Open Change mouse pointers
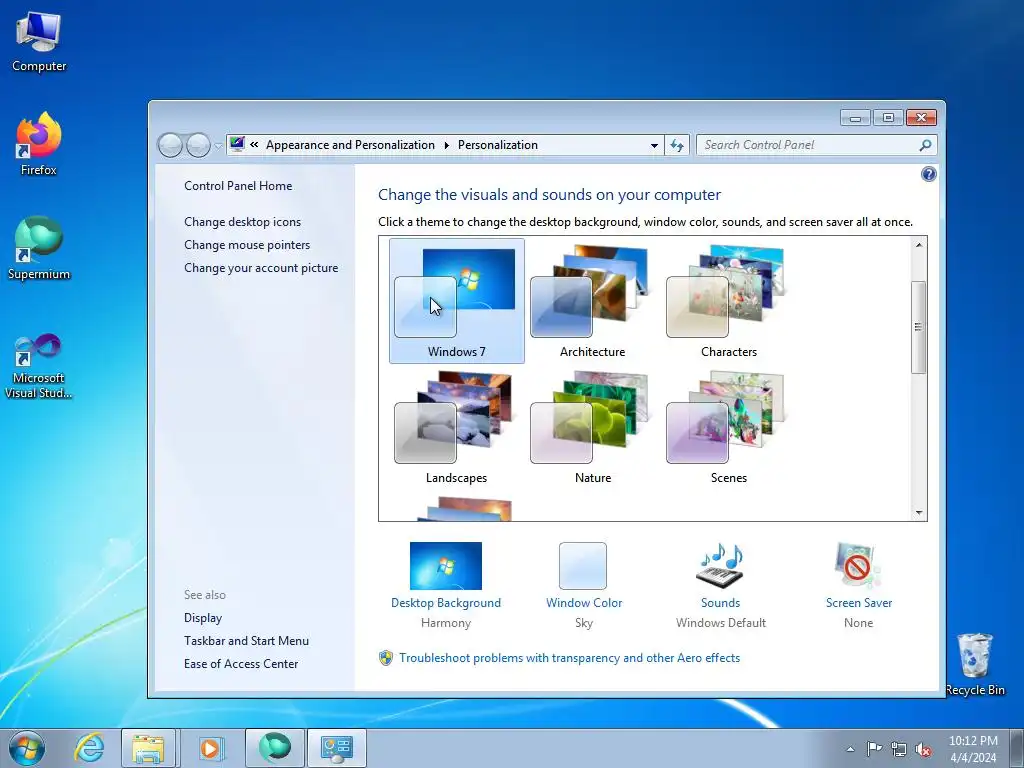Screen dimensions: 1024x768 (x=247, y=245)
